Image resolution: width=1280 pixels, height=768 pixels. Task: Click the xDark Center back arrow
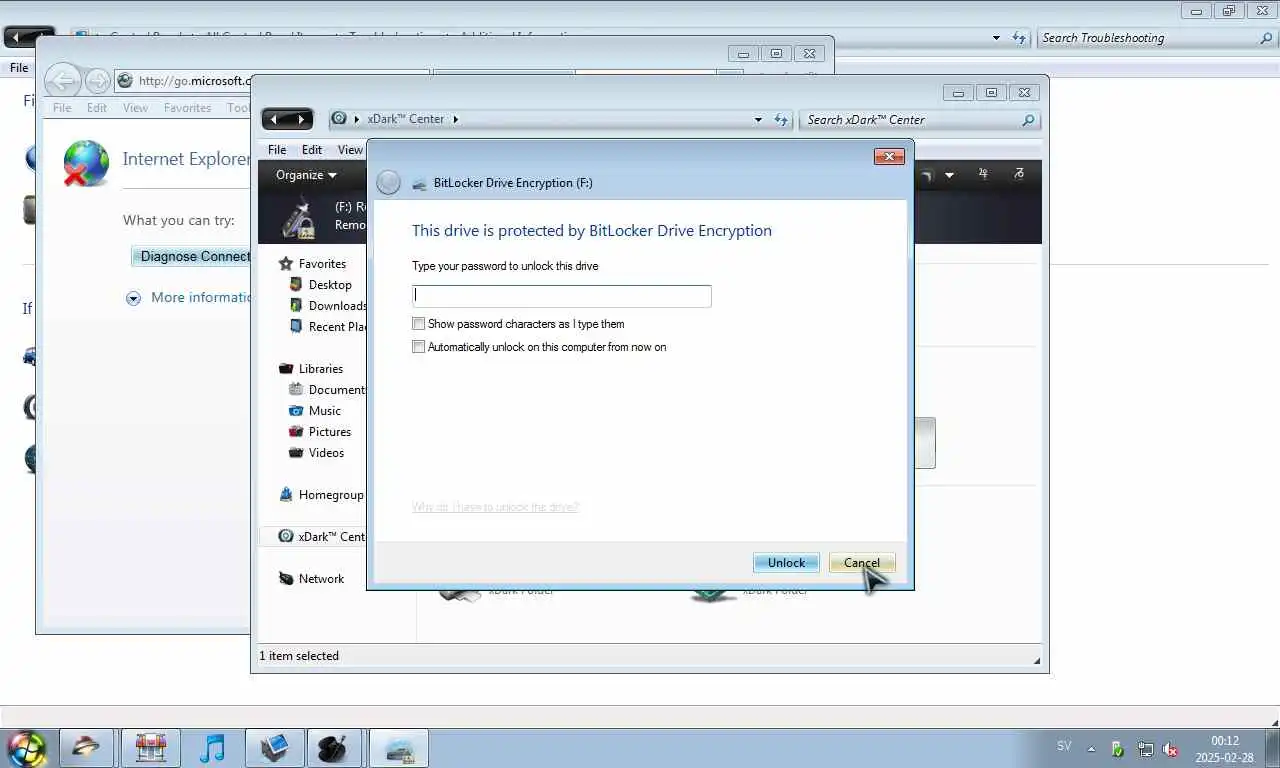(274, 119)
